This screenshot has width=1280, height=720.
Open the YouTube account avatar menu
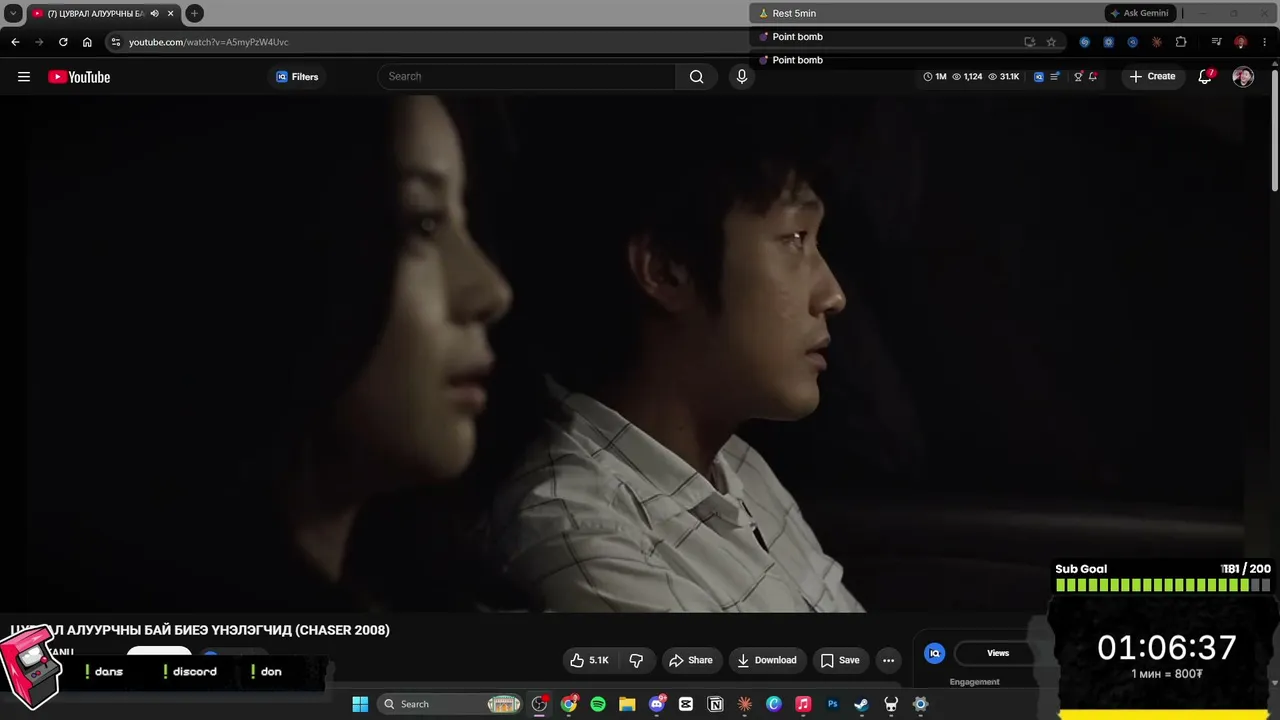pyautogui.click(x=1243, y=77)
